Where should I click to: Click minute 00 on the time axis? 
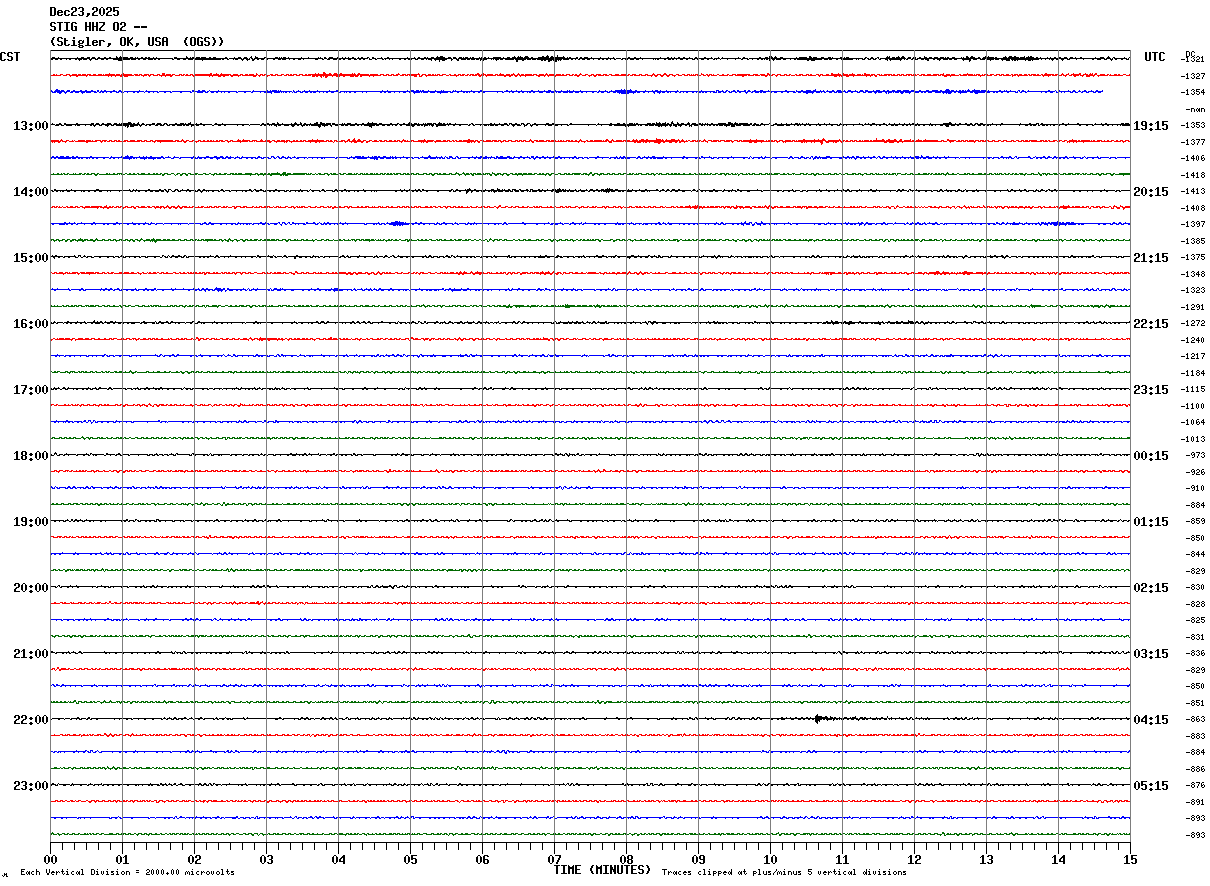point(50,859)
